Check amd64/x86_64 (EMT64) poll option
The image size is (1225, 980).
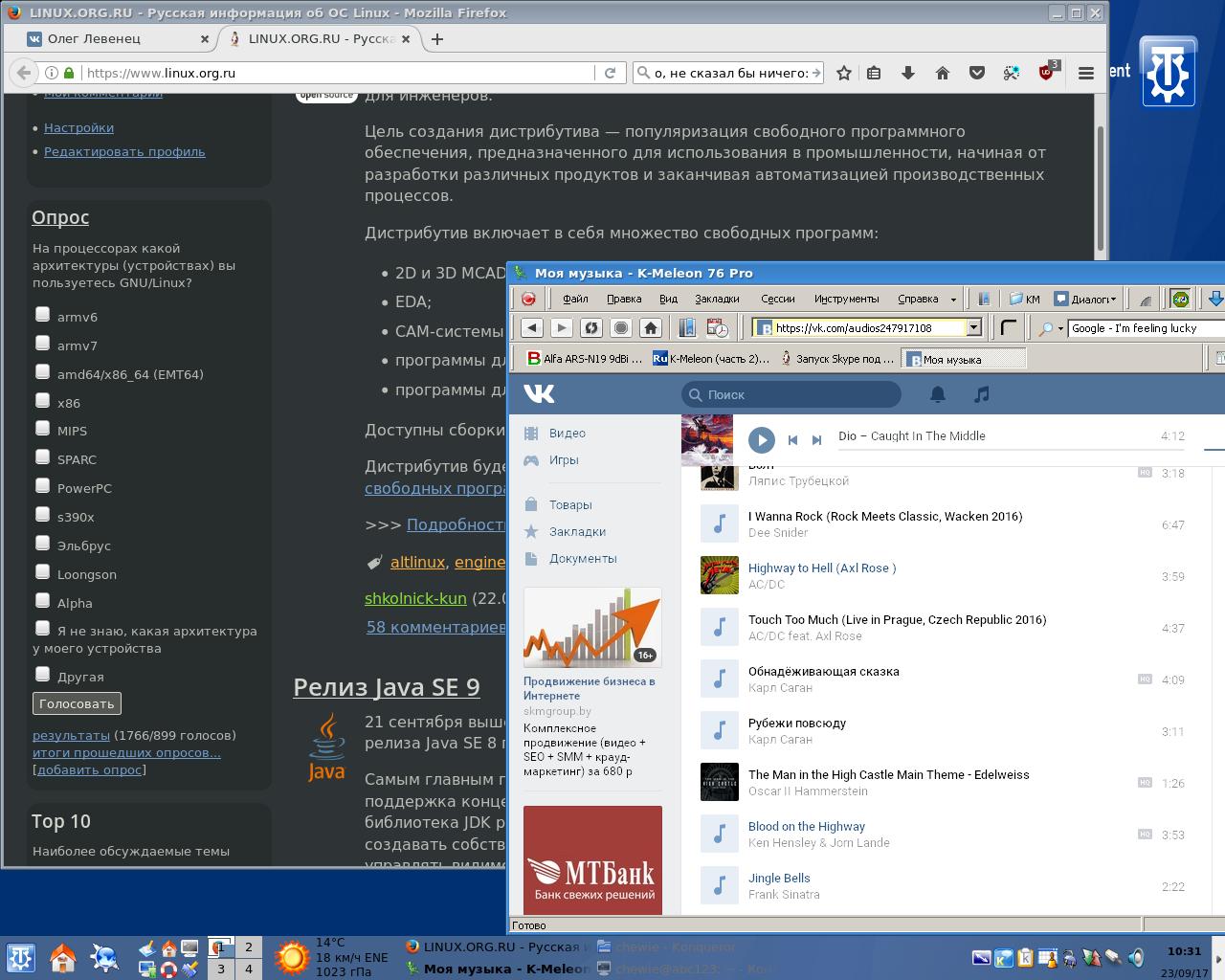coord(42,371)
